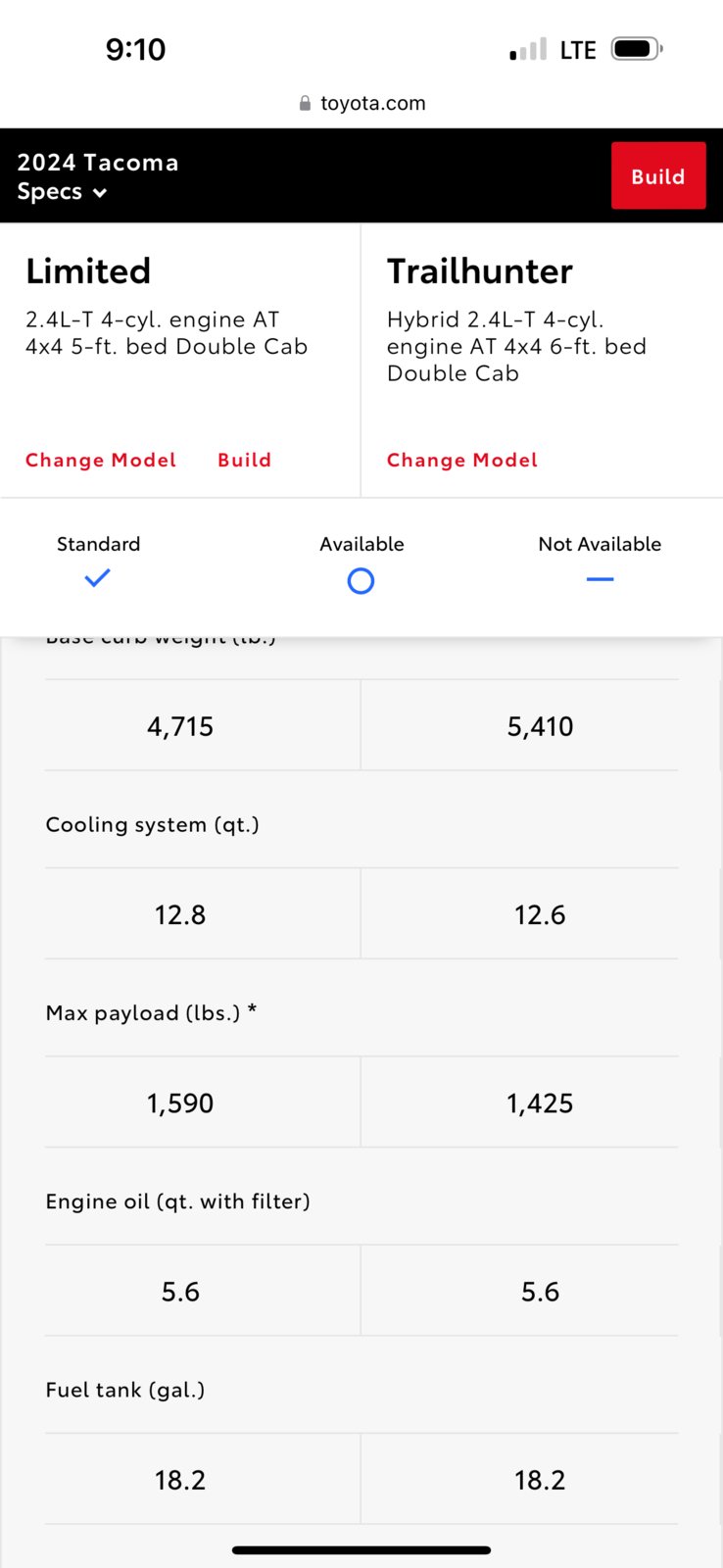
Task: Tap the toyota.com address bar
Action: (361, 103)
